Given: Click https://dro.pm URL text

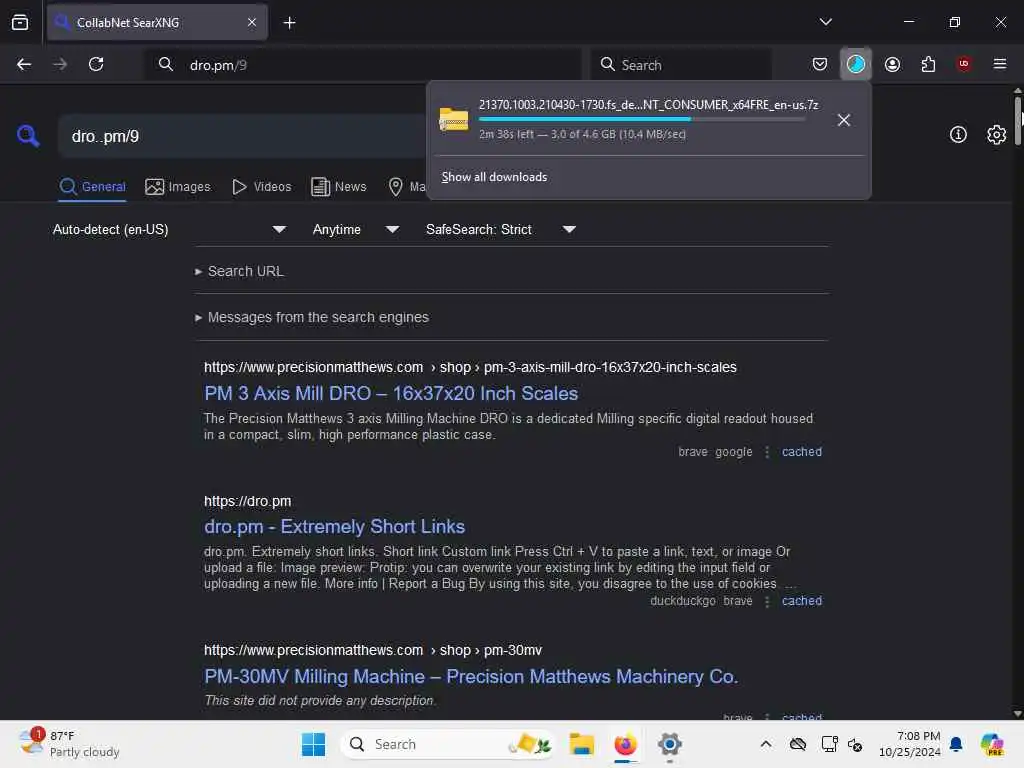Looking at the screenshot, I should coord(248,501).
